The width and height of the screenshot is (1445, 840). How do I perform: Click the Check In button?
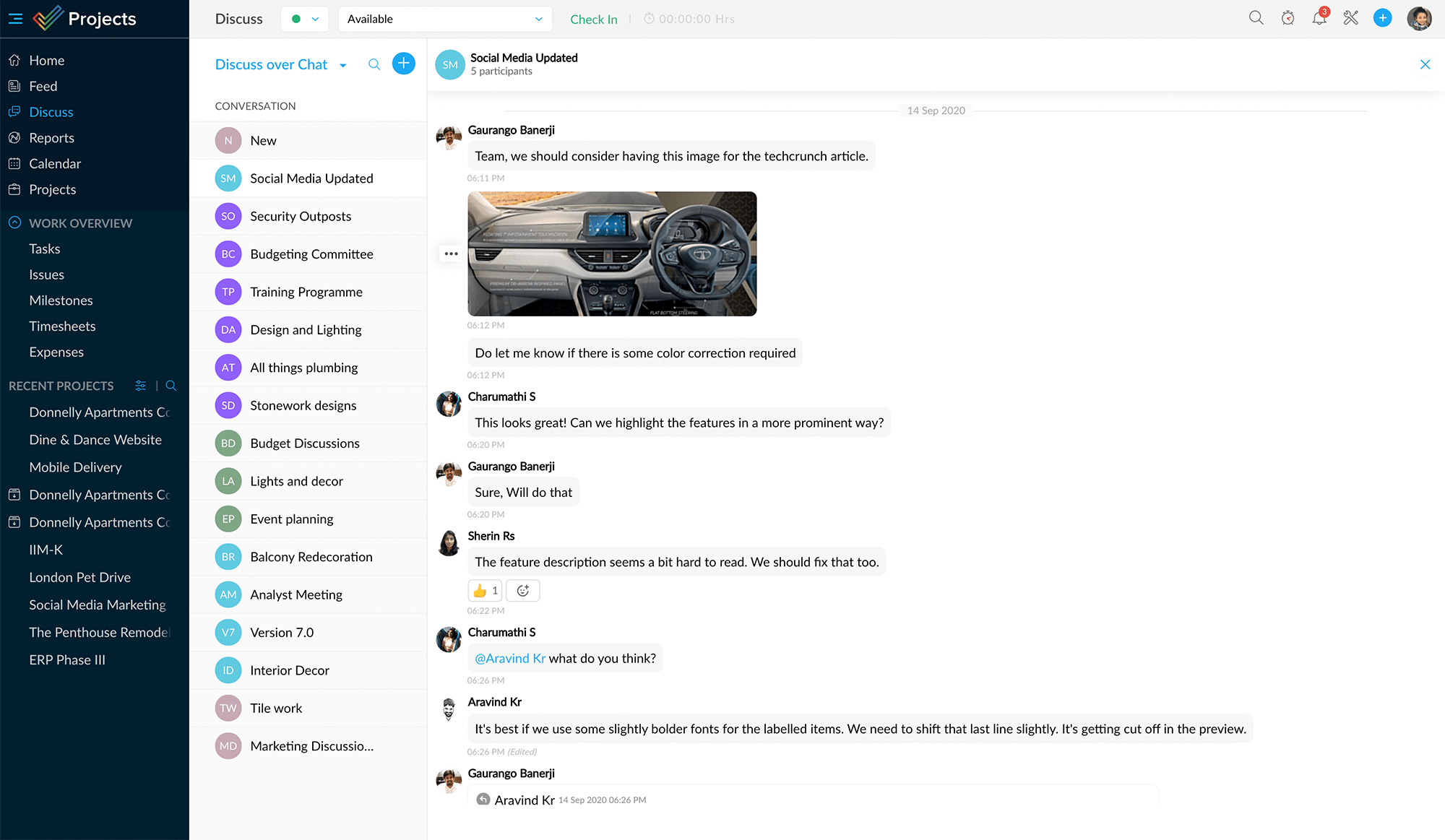[x=593, y=18]
